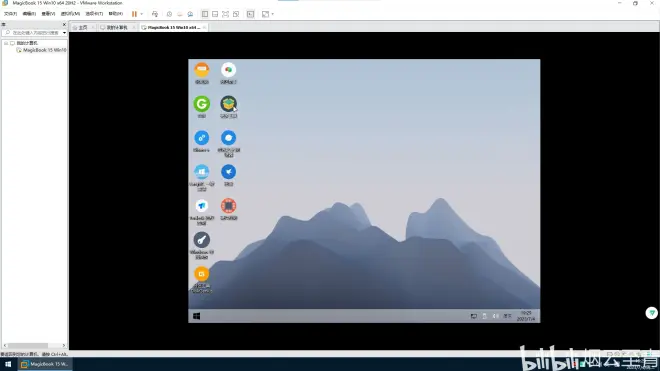Open the Edit menu
This screenshot has height=371, width=660.
point(29,14)
